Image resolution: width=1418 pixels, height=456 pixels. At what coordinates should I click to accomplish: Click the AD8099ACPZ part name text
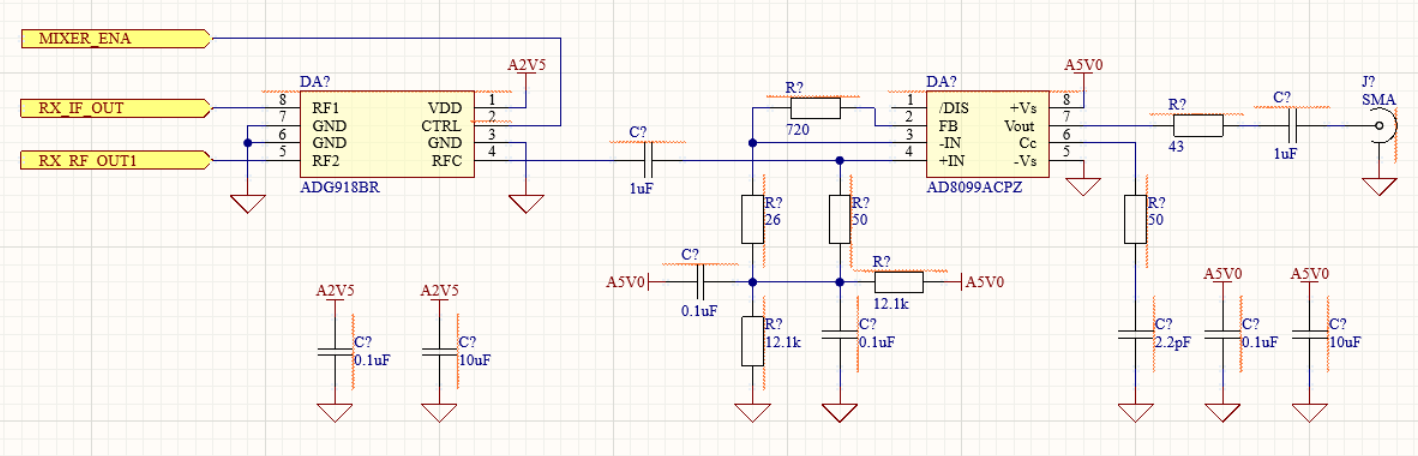974,187
